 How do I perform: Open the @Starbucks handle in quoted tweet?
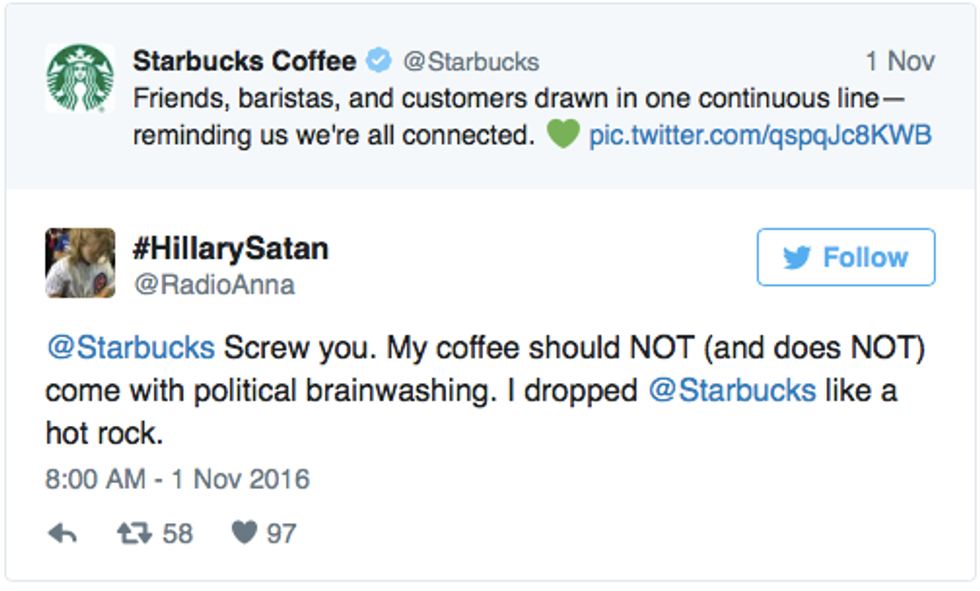tap(470, 62)
